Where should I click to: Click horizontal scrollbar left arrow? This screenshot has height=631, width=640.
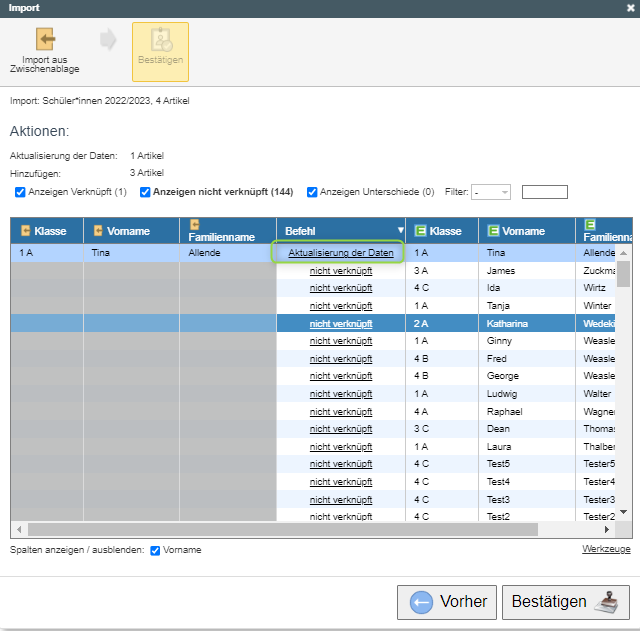tap(19, 530)
